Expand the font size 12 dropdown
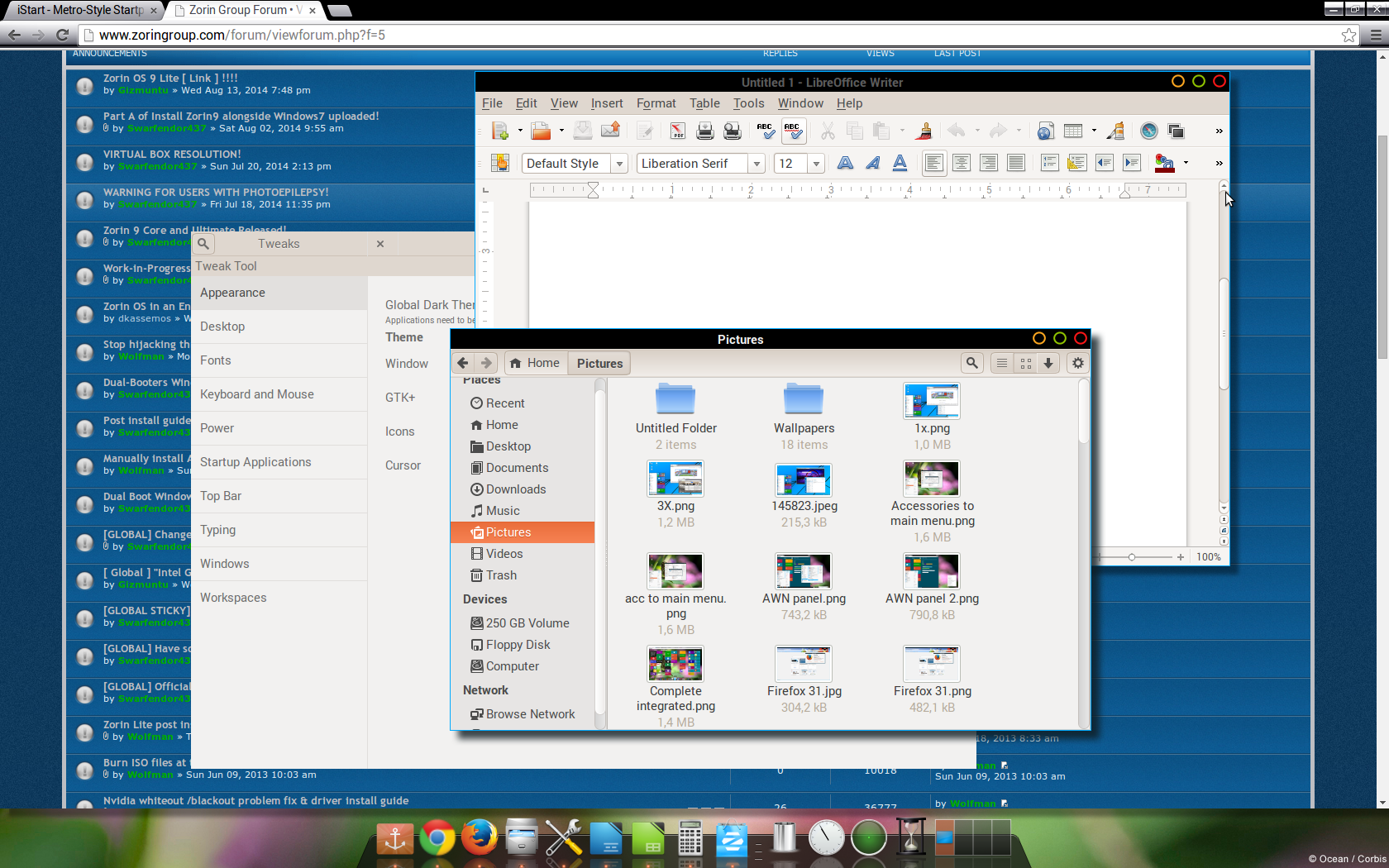Image resolution: width=1389 pixels, height=868 pixels. click(x=816, y=164)
